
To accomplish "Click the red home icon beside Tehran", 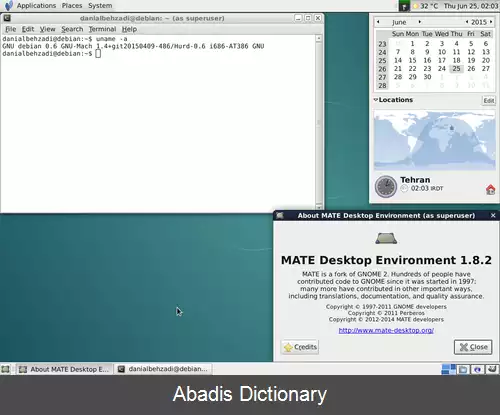I will (490, 189).
